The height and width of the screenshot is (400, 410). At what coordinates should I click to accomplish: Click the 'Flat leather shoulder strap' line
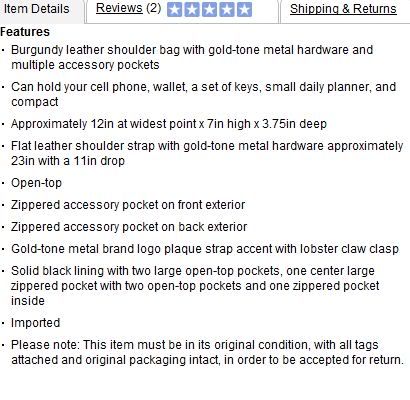click(207, 153)
